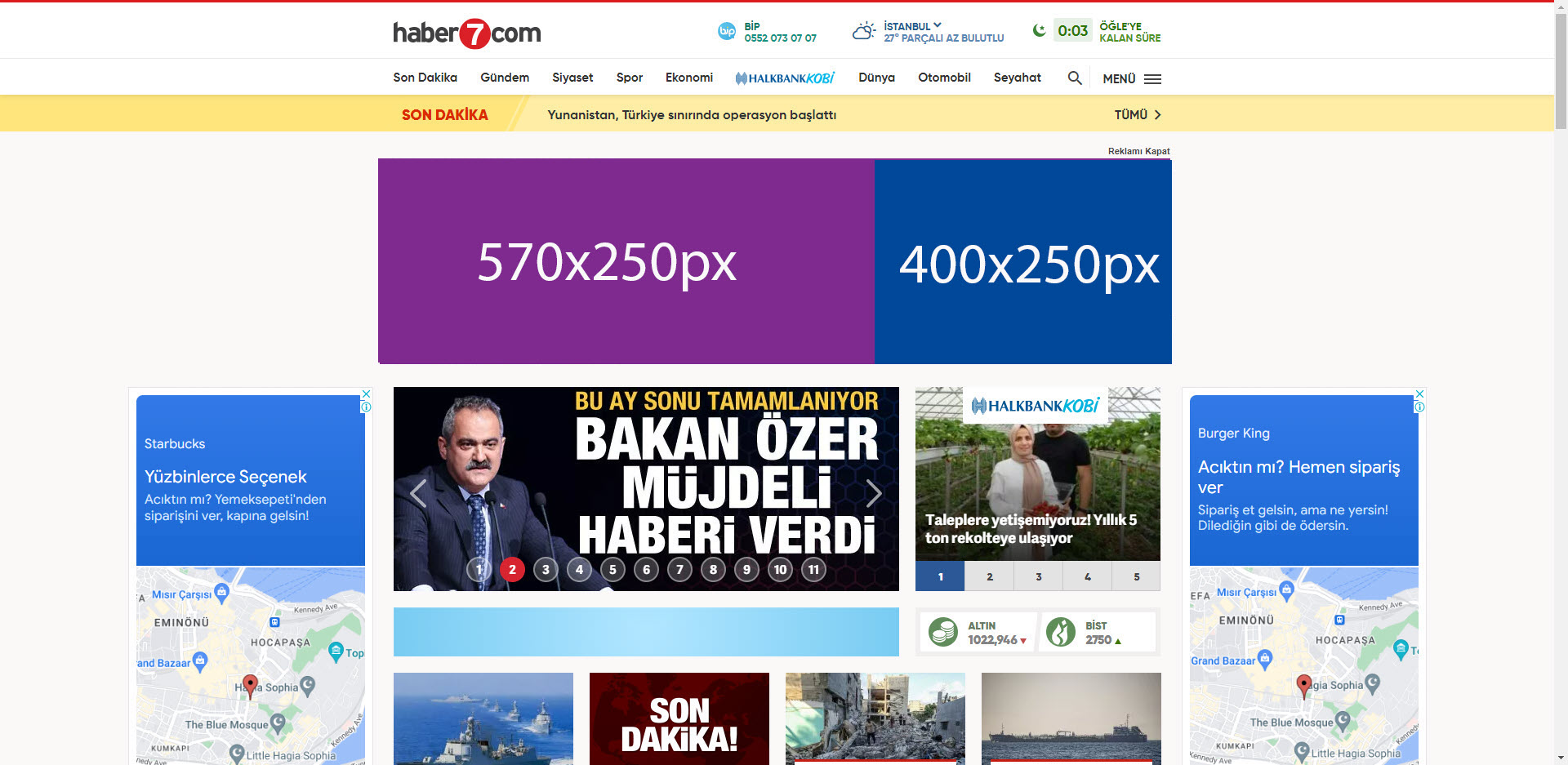Open the MENÜ hamburger menu
Viewport: 1568px width, 765px height.
(x=1131, y=79)
